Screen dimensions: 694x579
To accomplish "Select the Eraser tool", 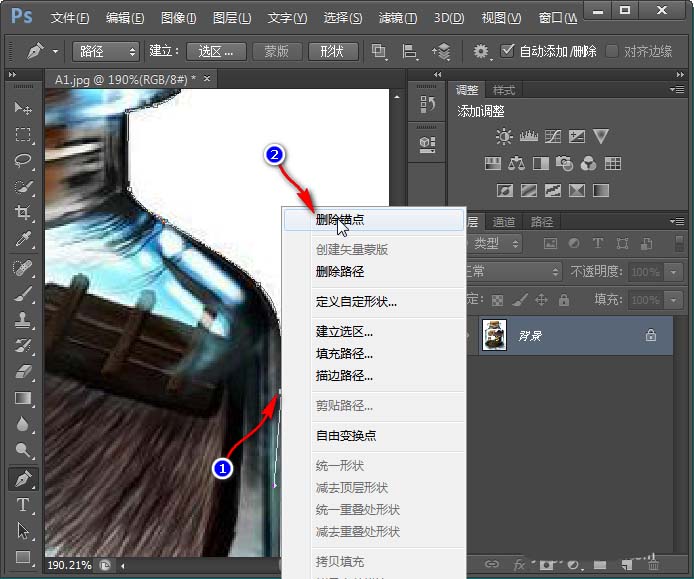I will tap(22, 371).
